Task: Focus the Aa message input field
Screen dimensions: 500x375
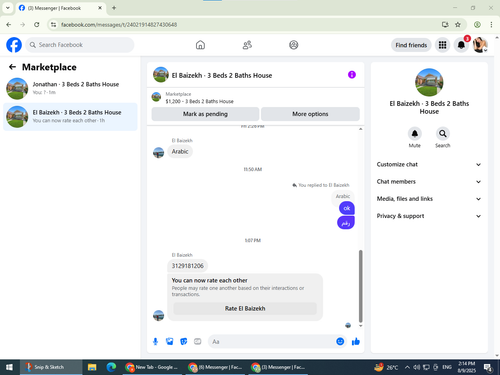Action: pyautogui.click(x=272, y=342)
